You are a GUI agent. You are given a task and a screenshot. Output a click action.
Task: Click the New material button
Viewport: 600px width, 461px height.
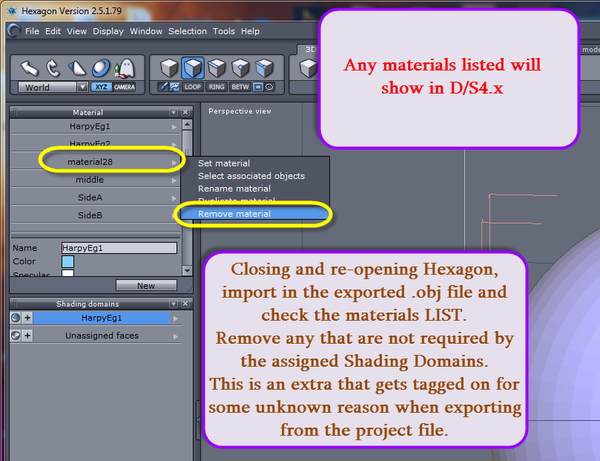(146, 285)
